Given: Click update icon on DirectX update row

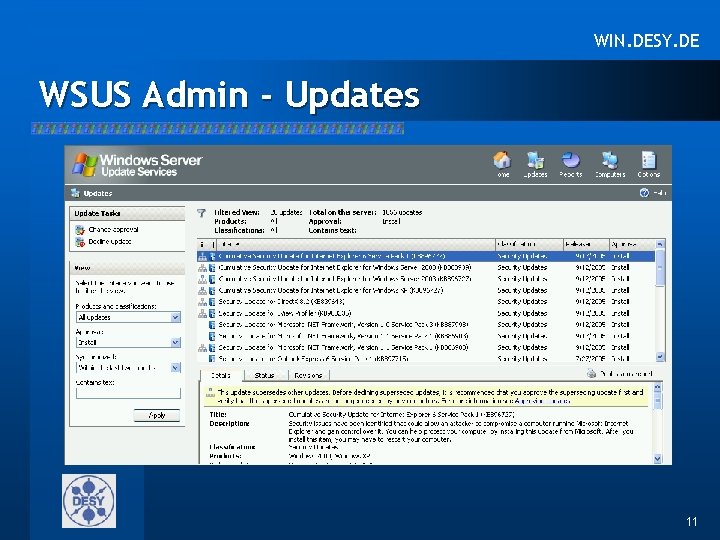Looking at the screenshot, I should 212,302.
